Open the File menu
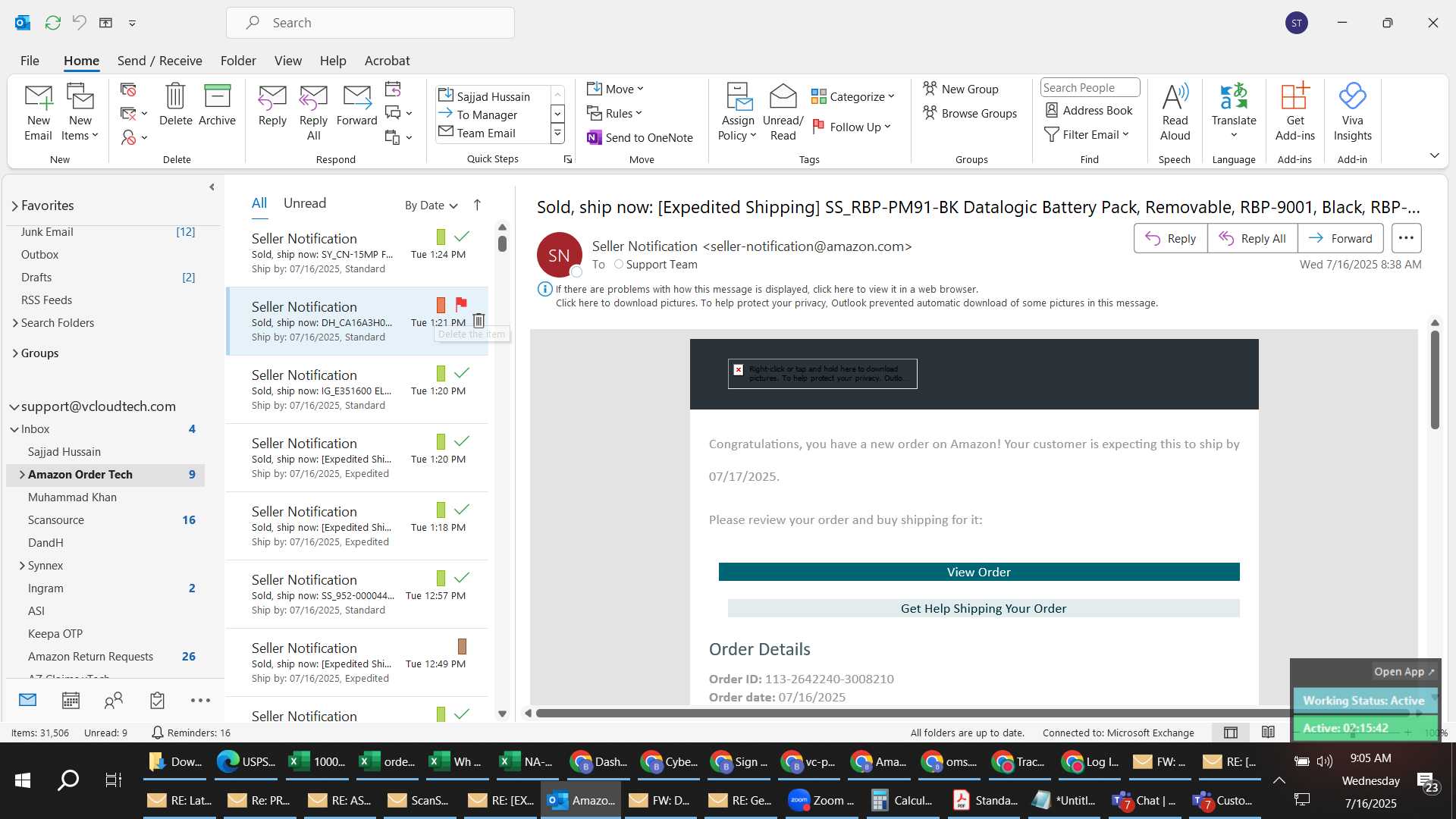This screenshot has width=1456, height=819. pyautogui.click(x=30, y=61)
